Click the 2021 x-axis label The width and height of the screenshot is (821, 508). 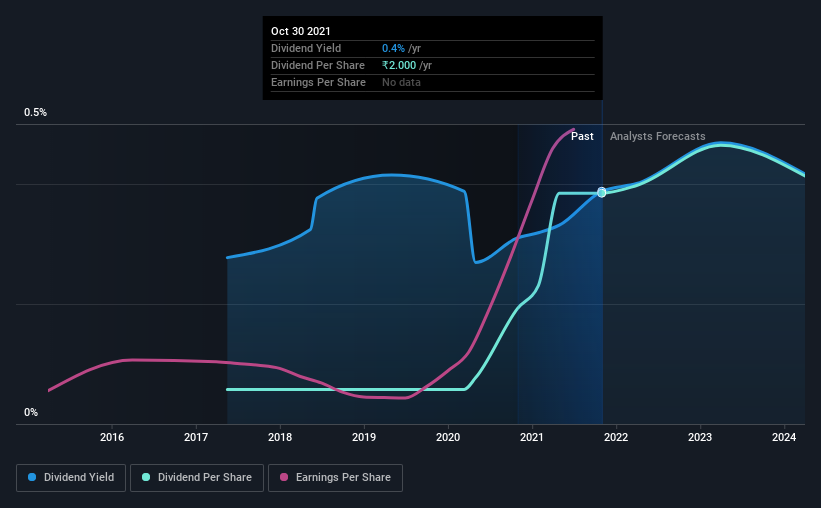click(x=532, y=437)
